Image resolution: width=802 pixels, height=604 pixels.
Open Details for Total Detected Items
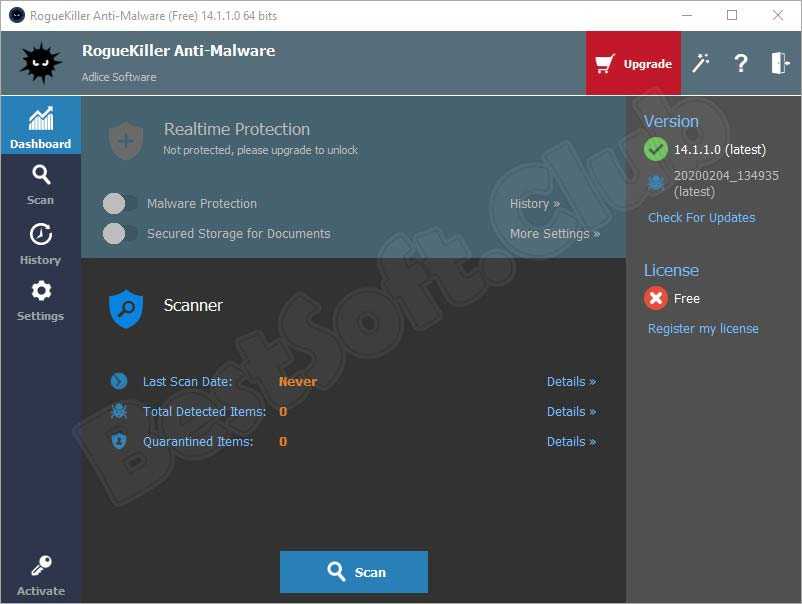click(571, 411)
